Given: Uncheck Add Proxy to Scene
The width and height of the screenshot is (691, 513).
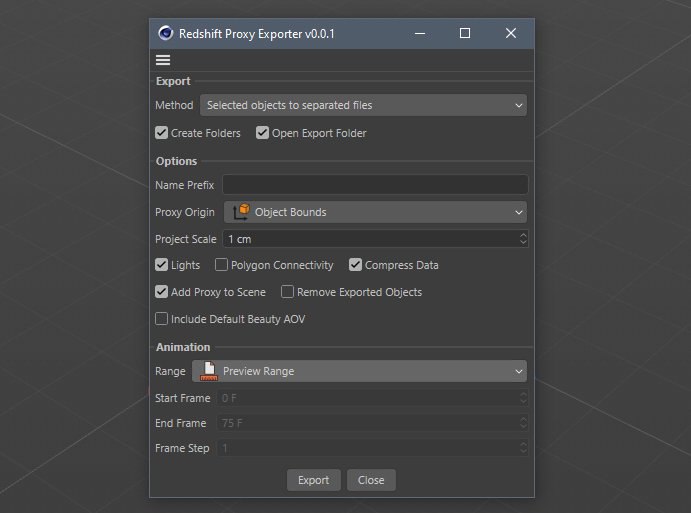Looking at the screenshot, I should click(161, 292).
